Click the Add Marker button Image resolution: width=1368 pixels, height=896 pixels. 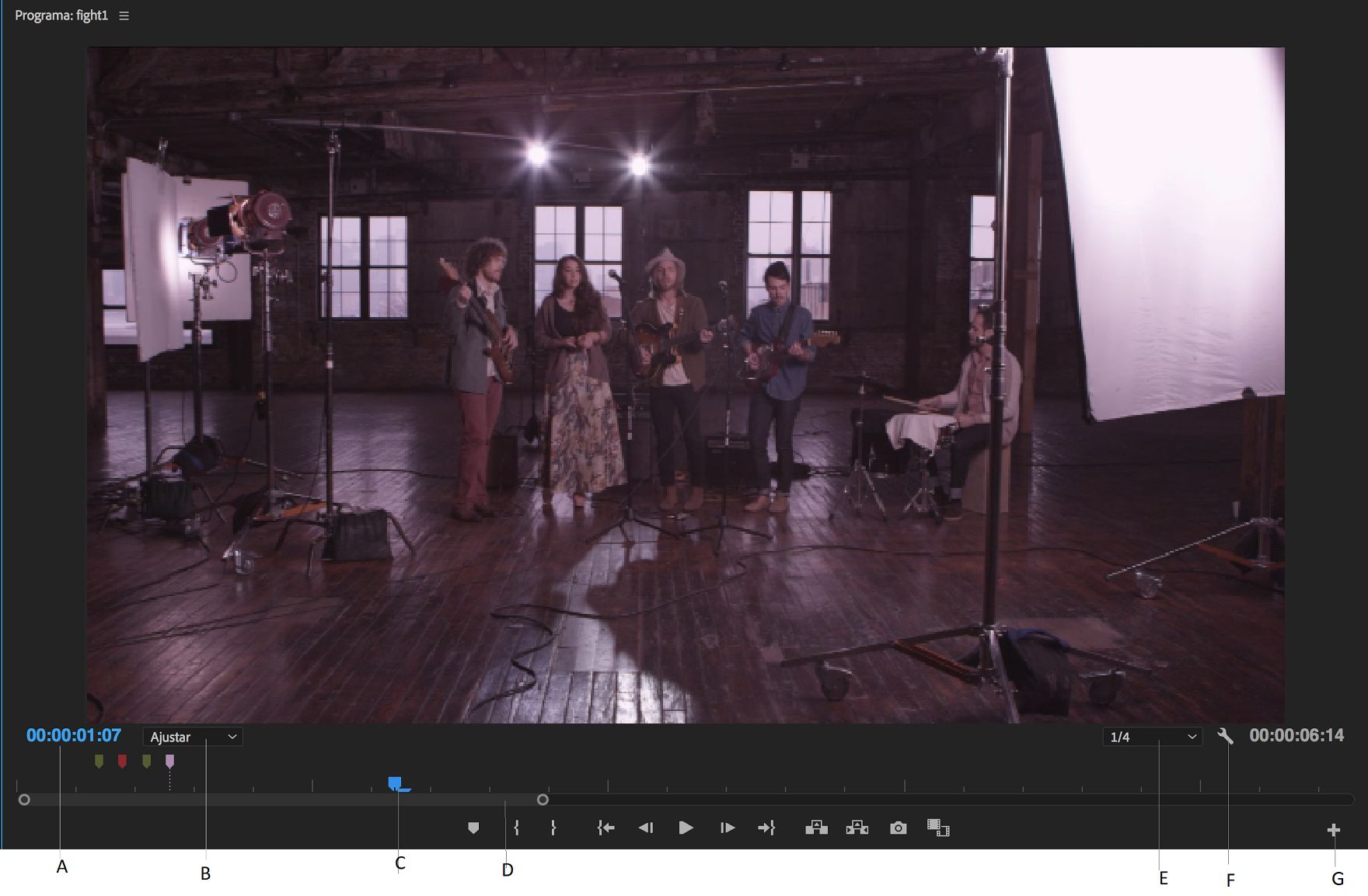[x=473, y=828]
